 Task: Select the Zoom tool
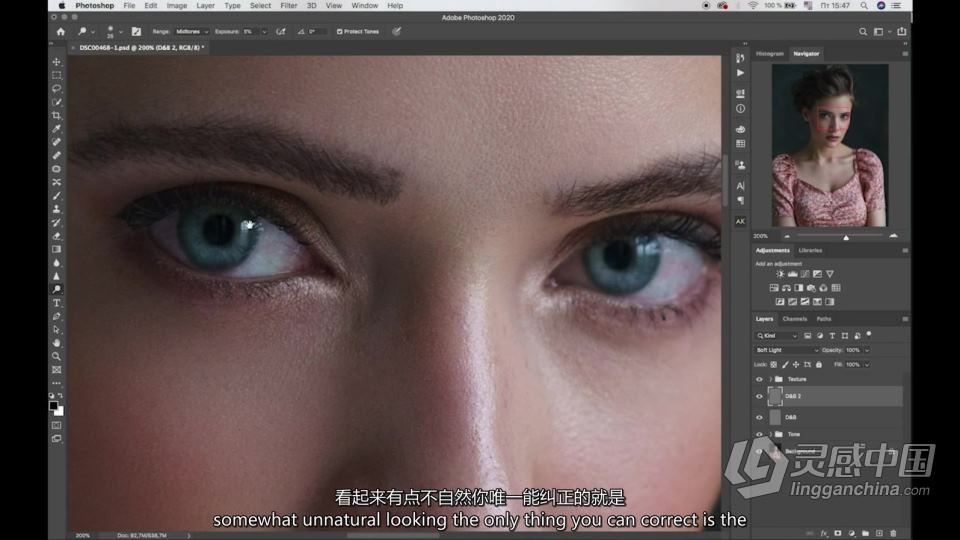click(56, 356)
